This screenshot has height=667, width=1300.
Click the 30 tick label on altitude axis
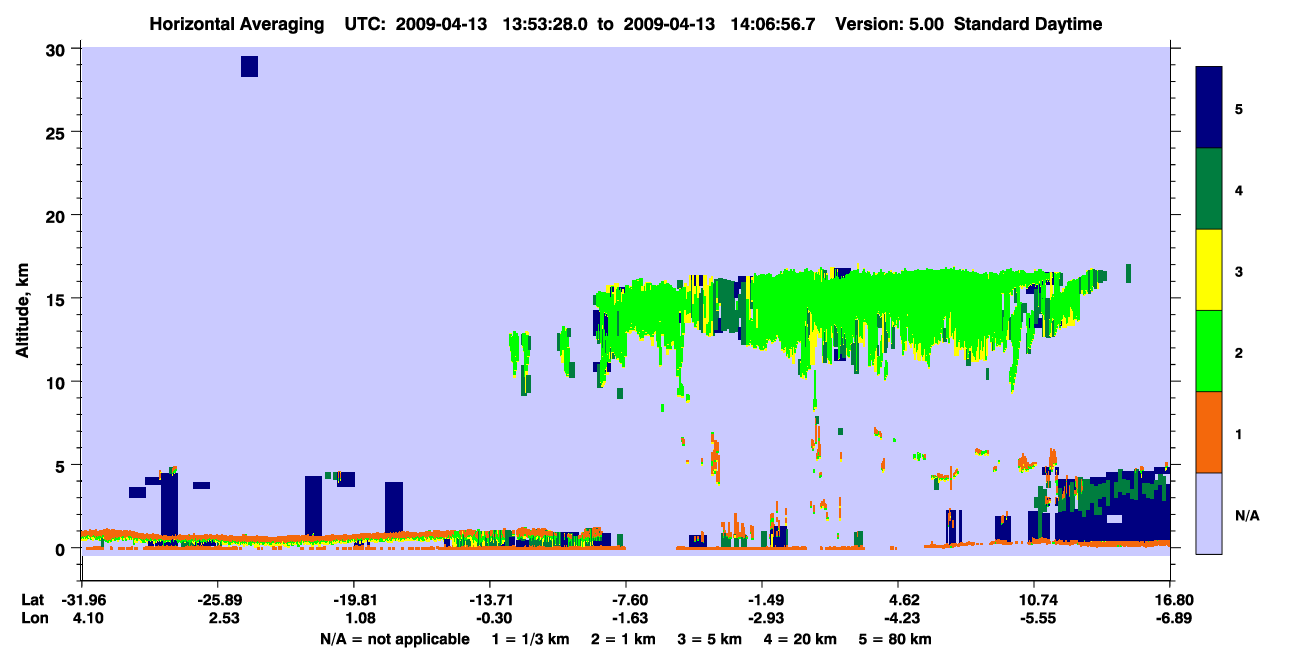tap(56, 49)
